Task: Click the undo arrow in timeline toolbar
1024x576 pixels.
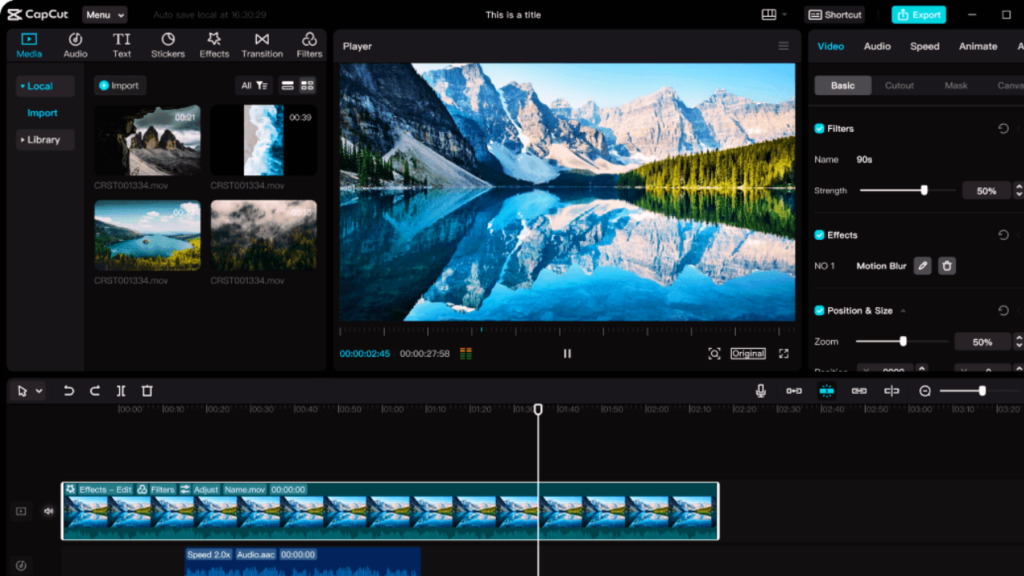Action: (x=69, y=391)
